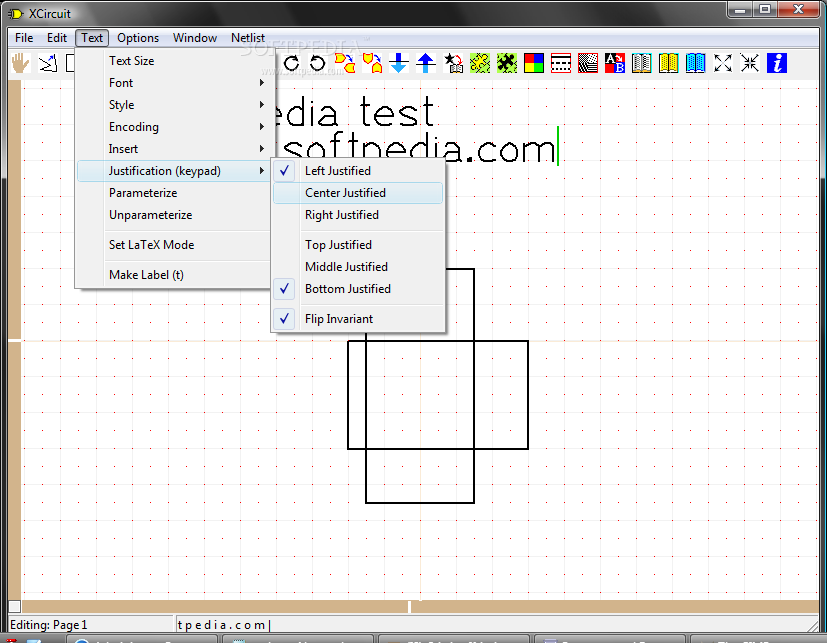Screen dimensions: 827x643
Task: Choose Parameterize menu entry
Action: click(173, 193)
